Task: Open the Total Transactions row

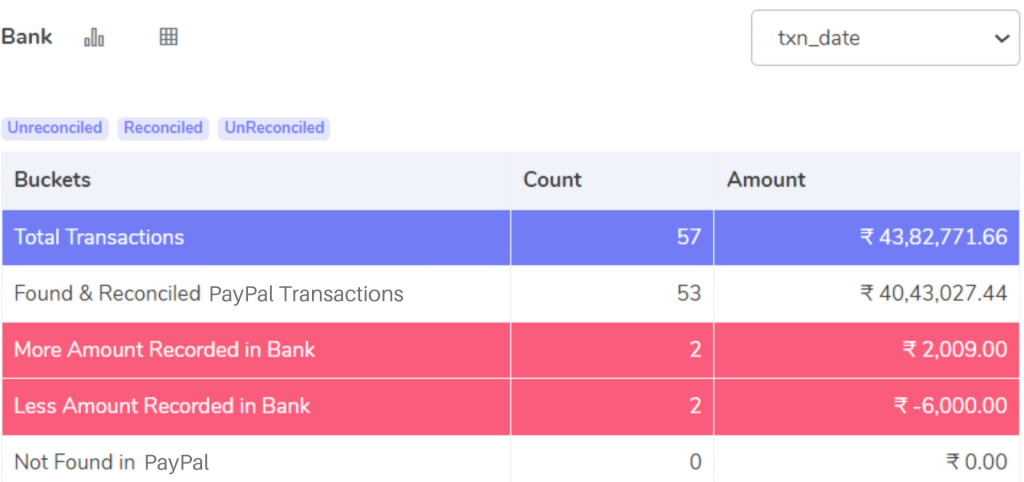Action: pos(511,237)
